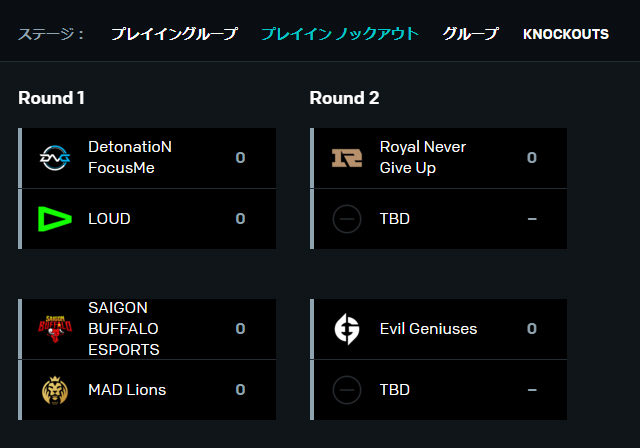
Task: Open the DetonatioN FocusMe team name
Action: coord(130,157)
